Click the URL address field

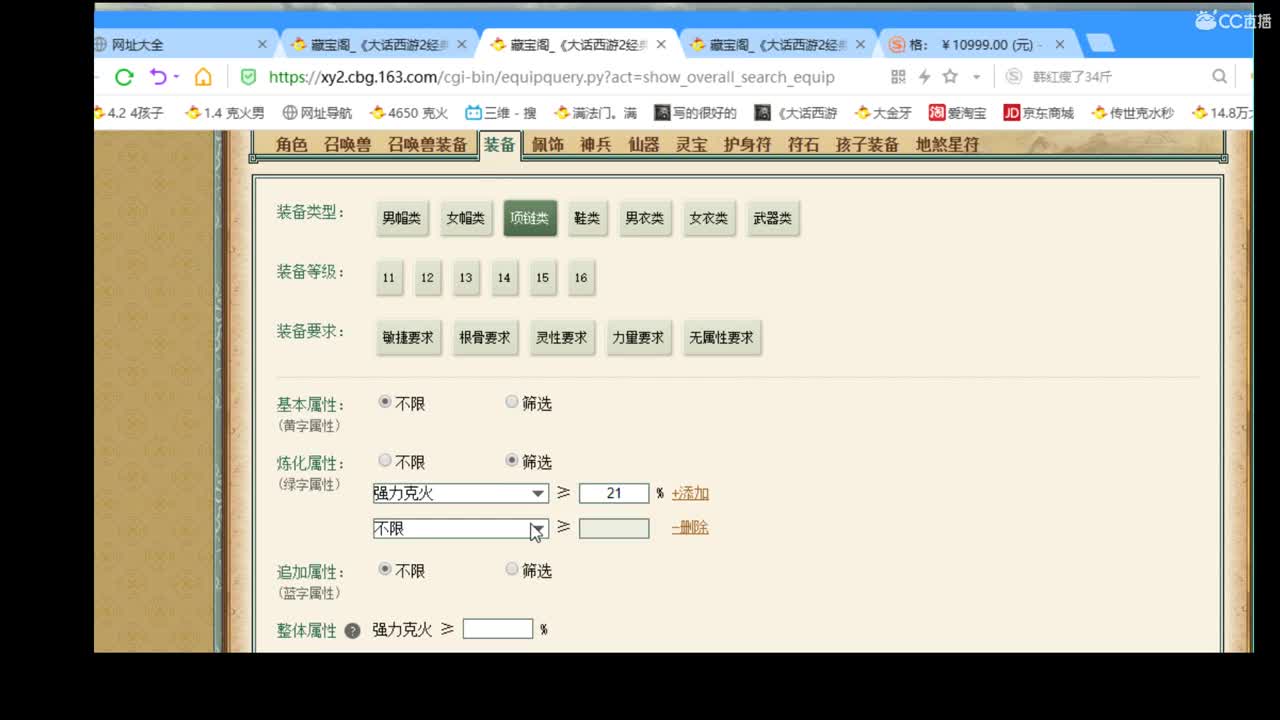551,77
